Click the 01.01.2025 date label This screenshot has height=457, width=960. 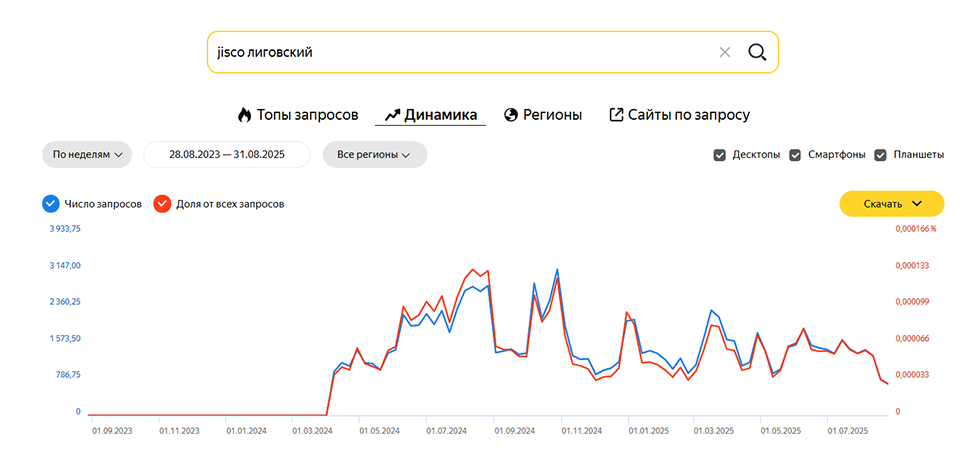click(x=648, y=431)
